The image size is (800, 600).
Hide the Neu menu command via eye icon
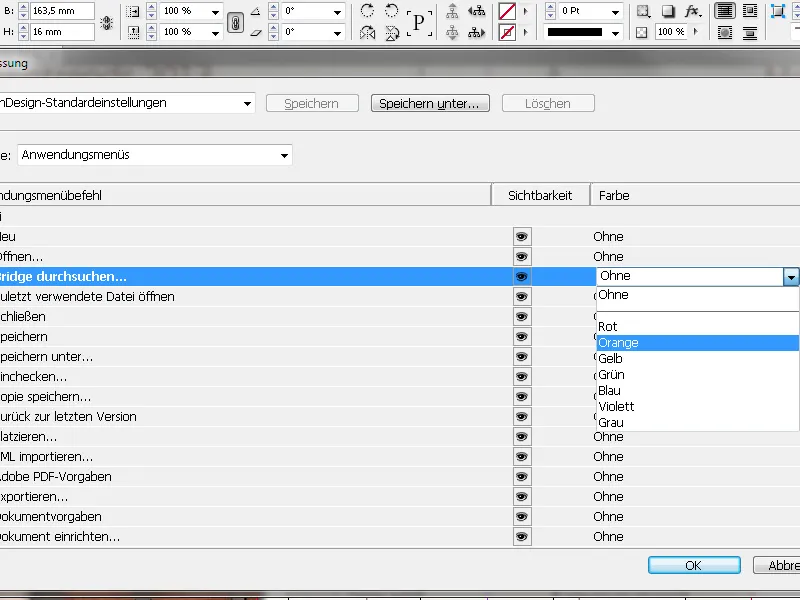(x=522, y=237)
